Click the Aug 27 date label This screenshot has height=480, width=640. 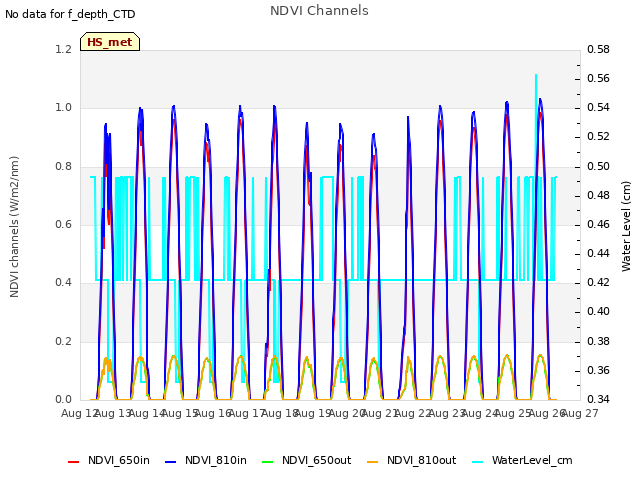point(580,414)
